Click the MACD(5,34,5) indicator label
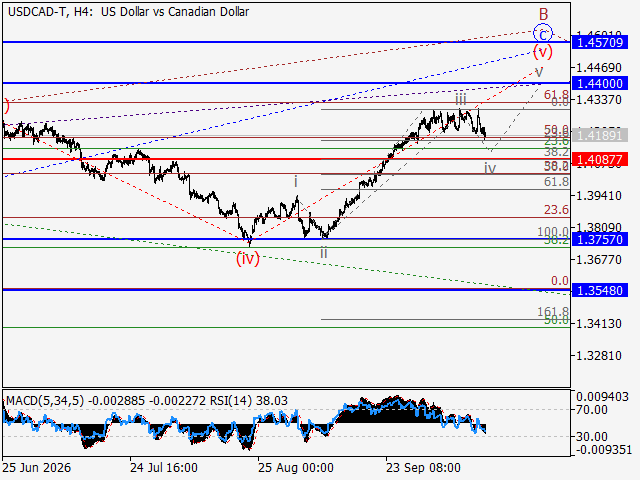The width and height of the screenshot is (640, 480). point(45,401)
